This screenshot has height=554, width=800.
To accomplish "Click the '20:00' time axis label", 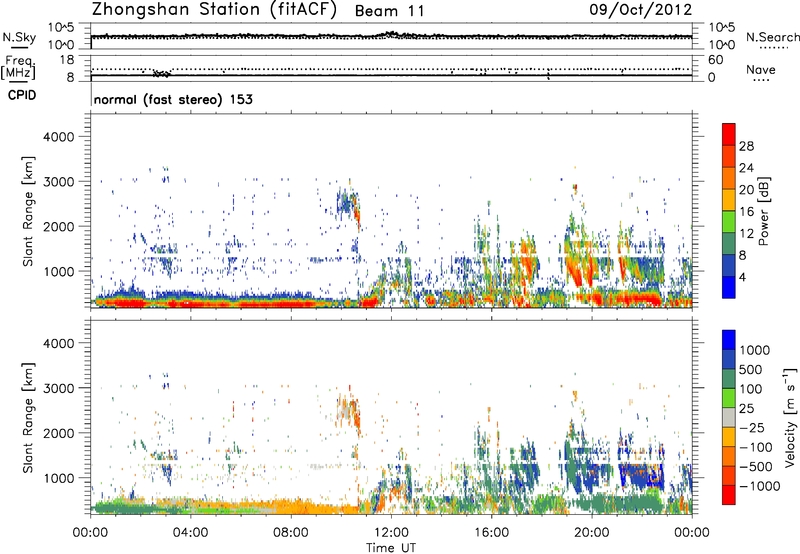I will click(591, 533).
